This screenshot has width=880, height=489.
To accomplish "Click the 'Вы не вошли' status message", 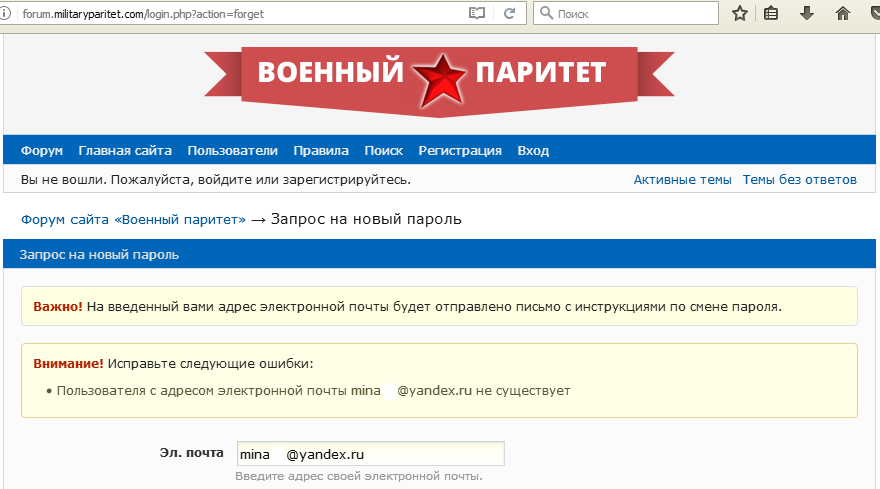I will pyautogui.click(x=216, y=180).
